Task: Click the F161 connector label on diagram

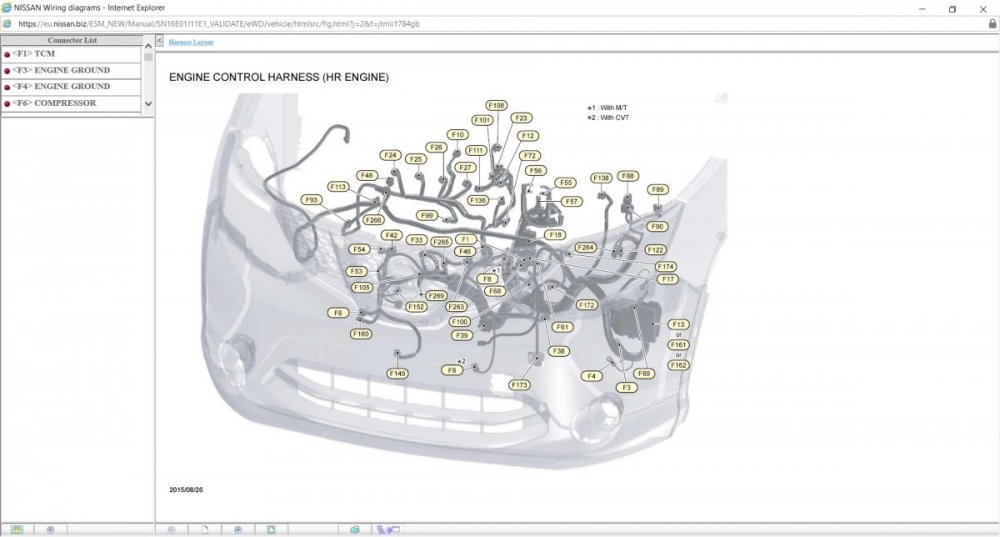Action: (x=679, y=345)
